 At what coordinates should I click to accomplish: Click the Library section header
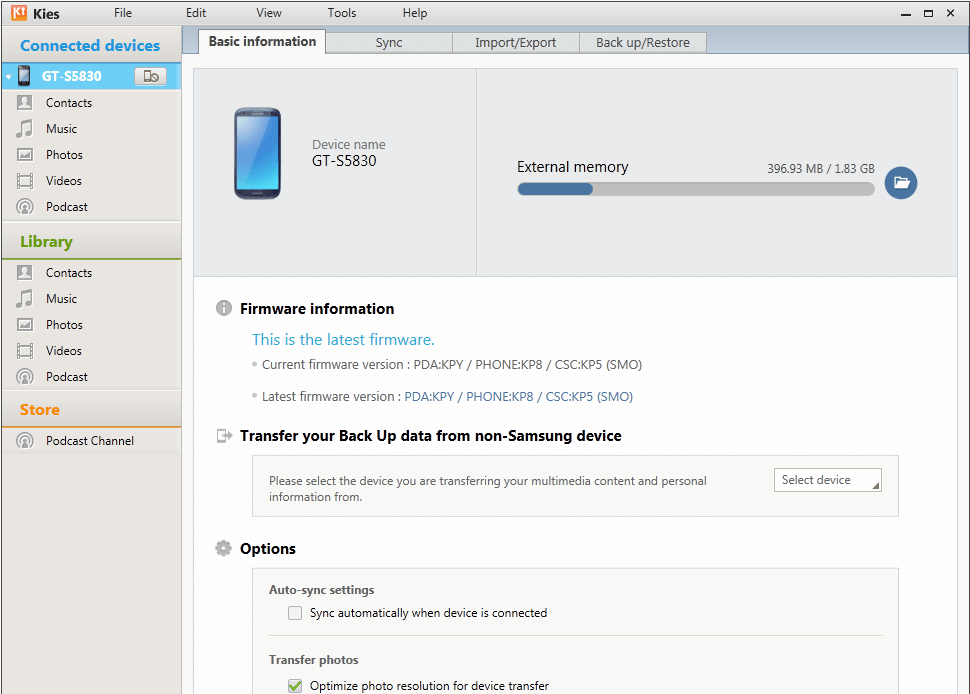click(x=46, y=242)
